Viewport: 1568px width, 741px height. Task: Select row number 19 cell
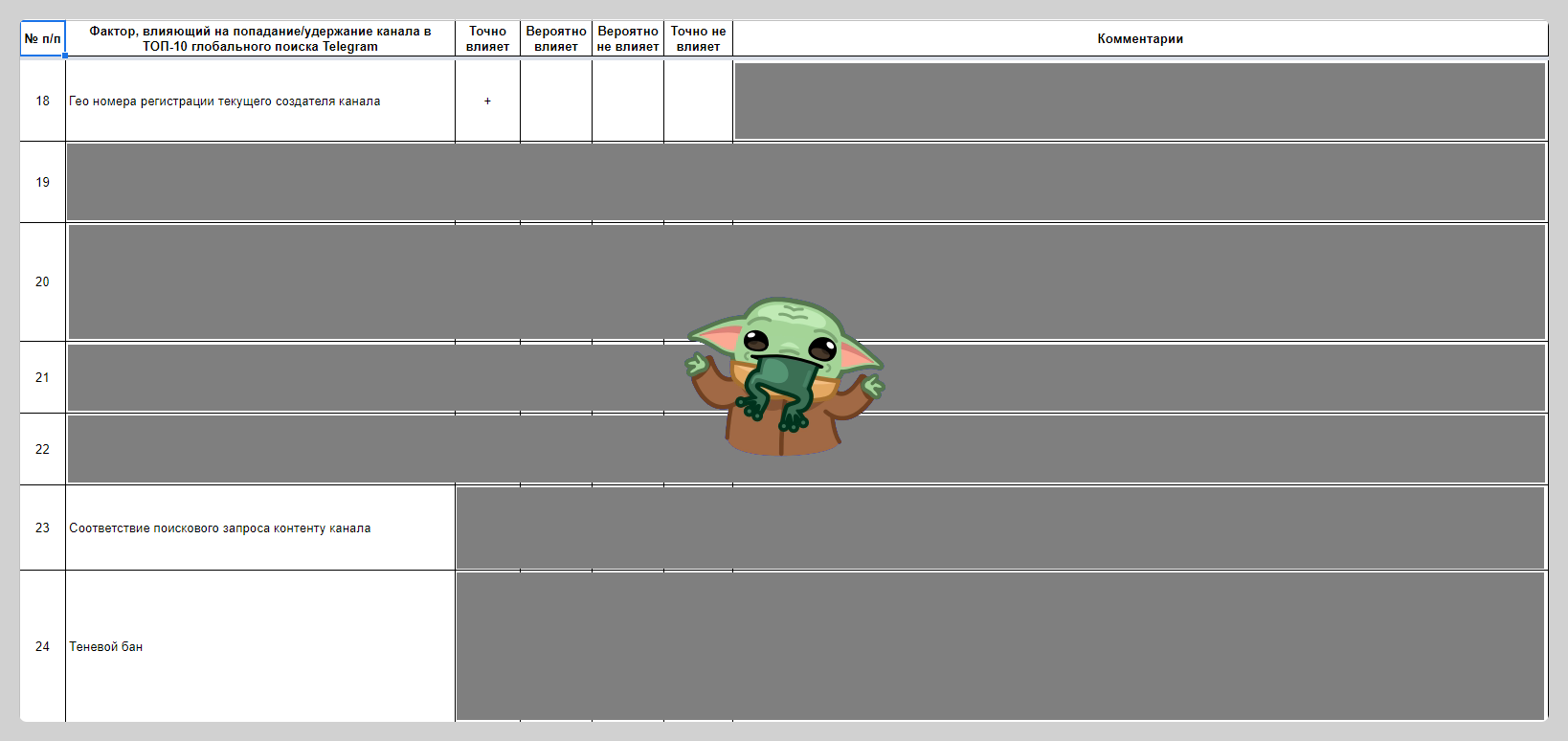click(x=43, y=182)
